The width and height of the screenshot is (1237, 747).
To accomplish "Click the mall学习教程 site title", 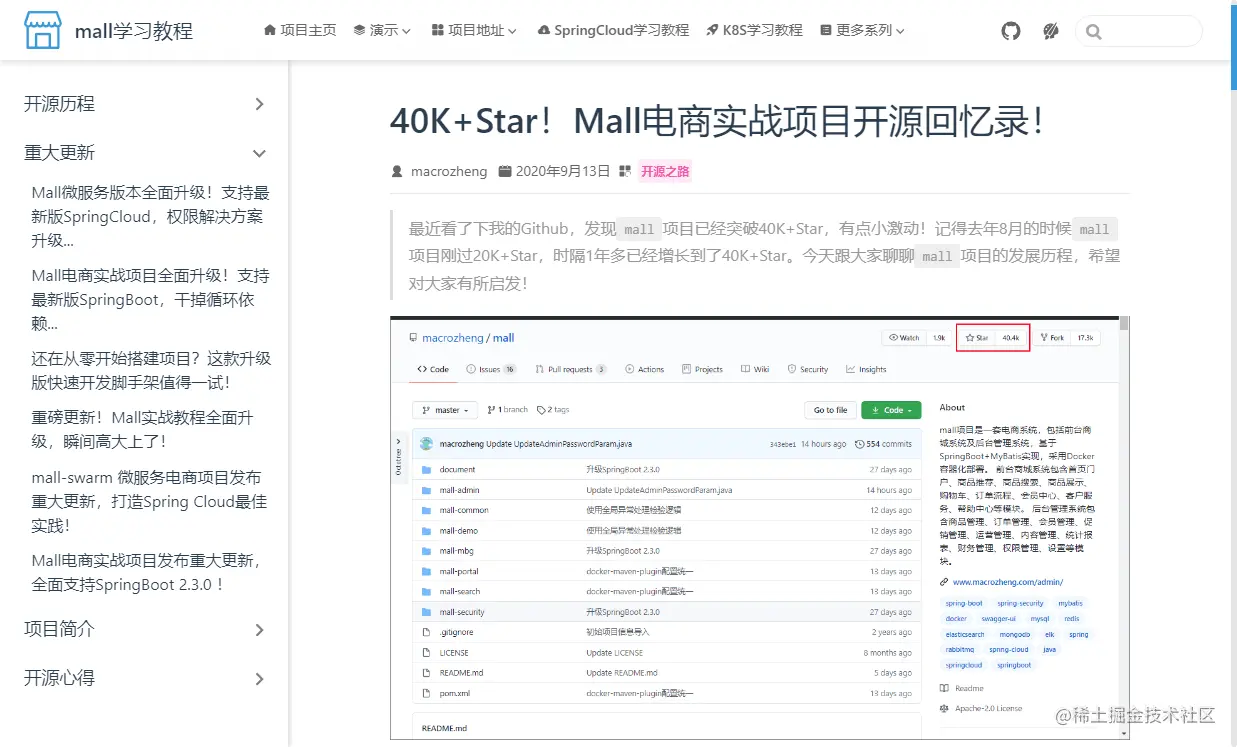I will (x=134, y=31).
